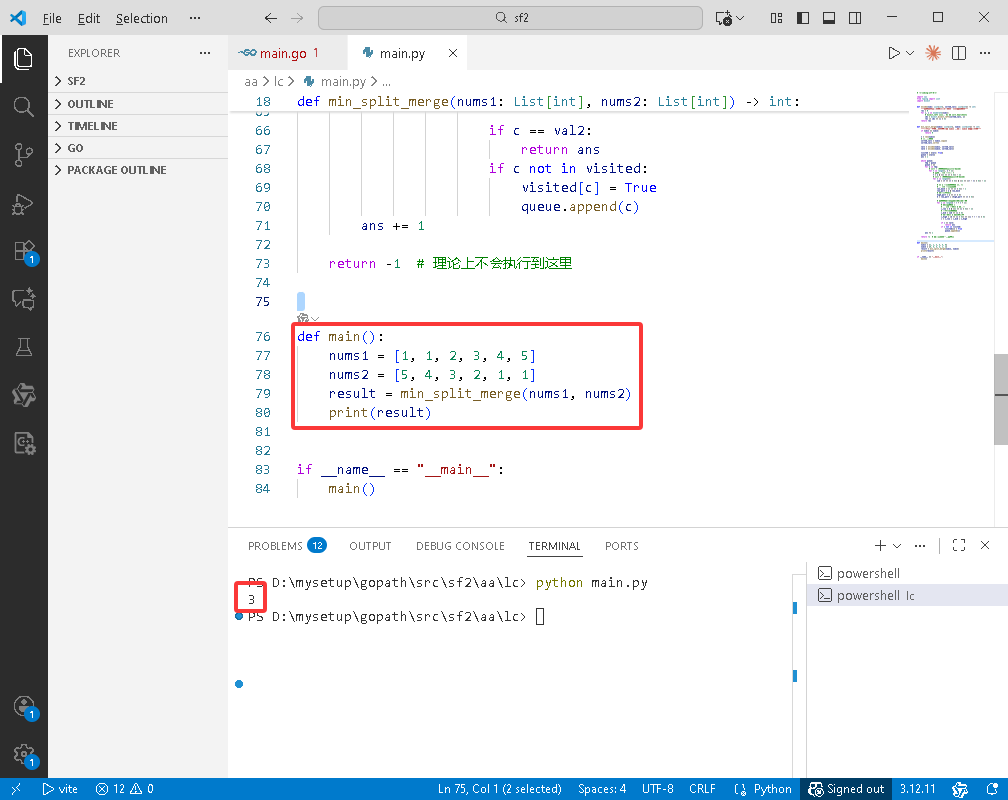Close the terminal panel
The height and width of the screenshot is (800, 1008).
pyautogui.click(x=985, y=545)
